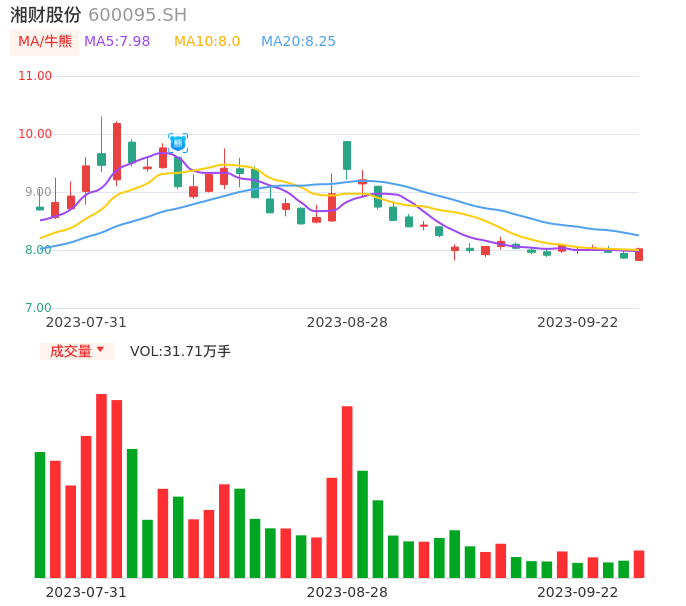Click the tall red volume bar above 2023-08-28
Image resolution: width=686 pixels, height=606 pixels.
(x=347, y=492)
